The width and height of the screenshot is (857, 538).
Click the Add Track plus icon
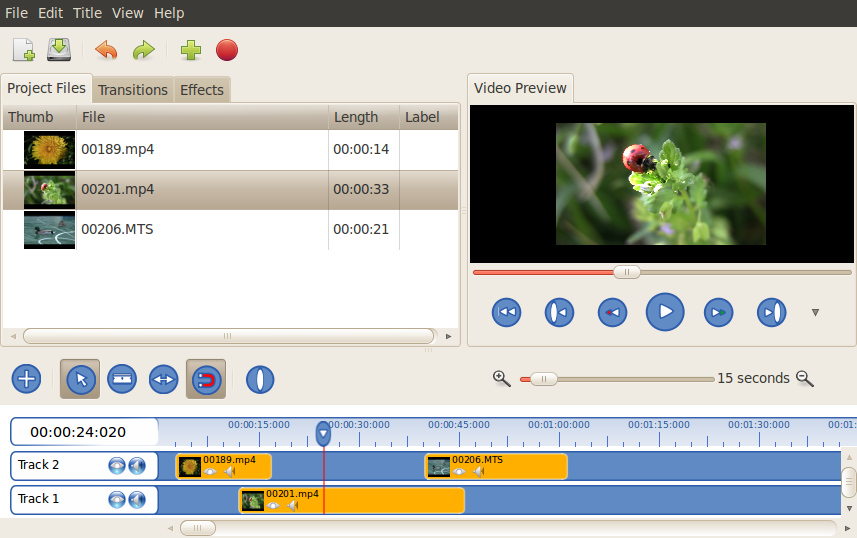click(27, 379)
